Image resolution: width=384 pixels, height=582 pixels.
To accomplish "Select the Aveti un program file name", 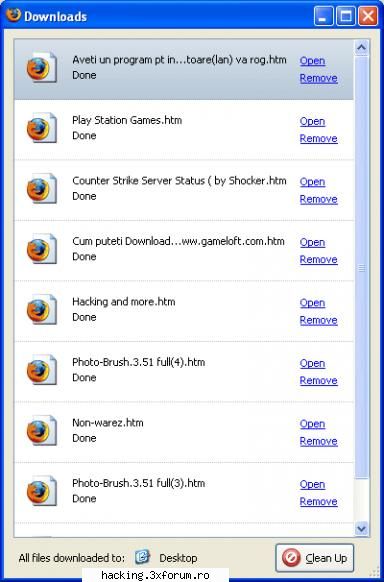I will pos(179,60).
